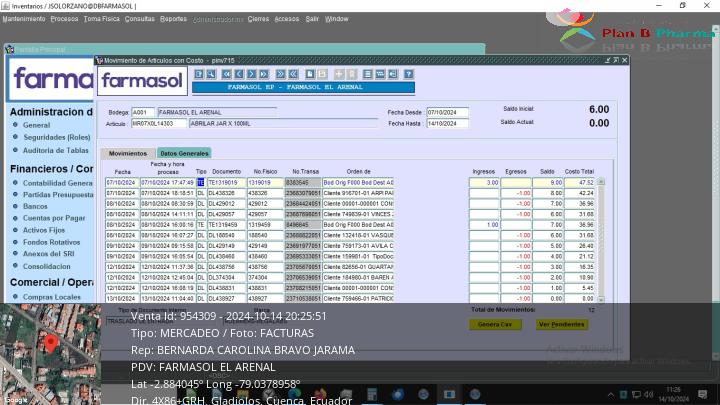Go to next record with single-right arrow
This screenshot has width=720, height=405.
251,74
